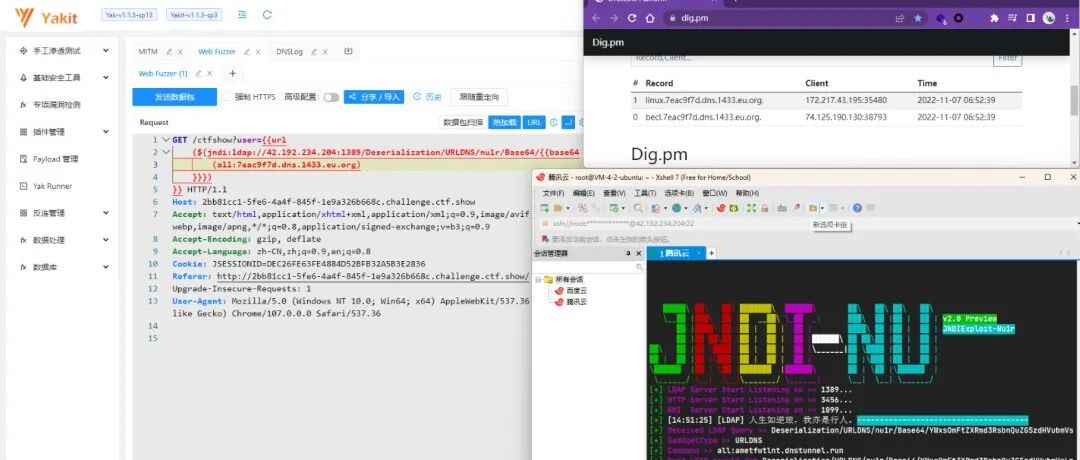
Task: Click the Cookie JSESSIONID line in request
Action: (x=299, y=264)
